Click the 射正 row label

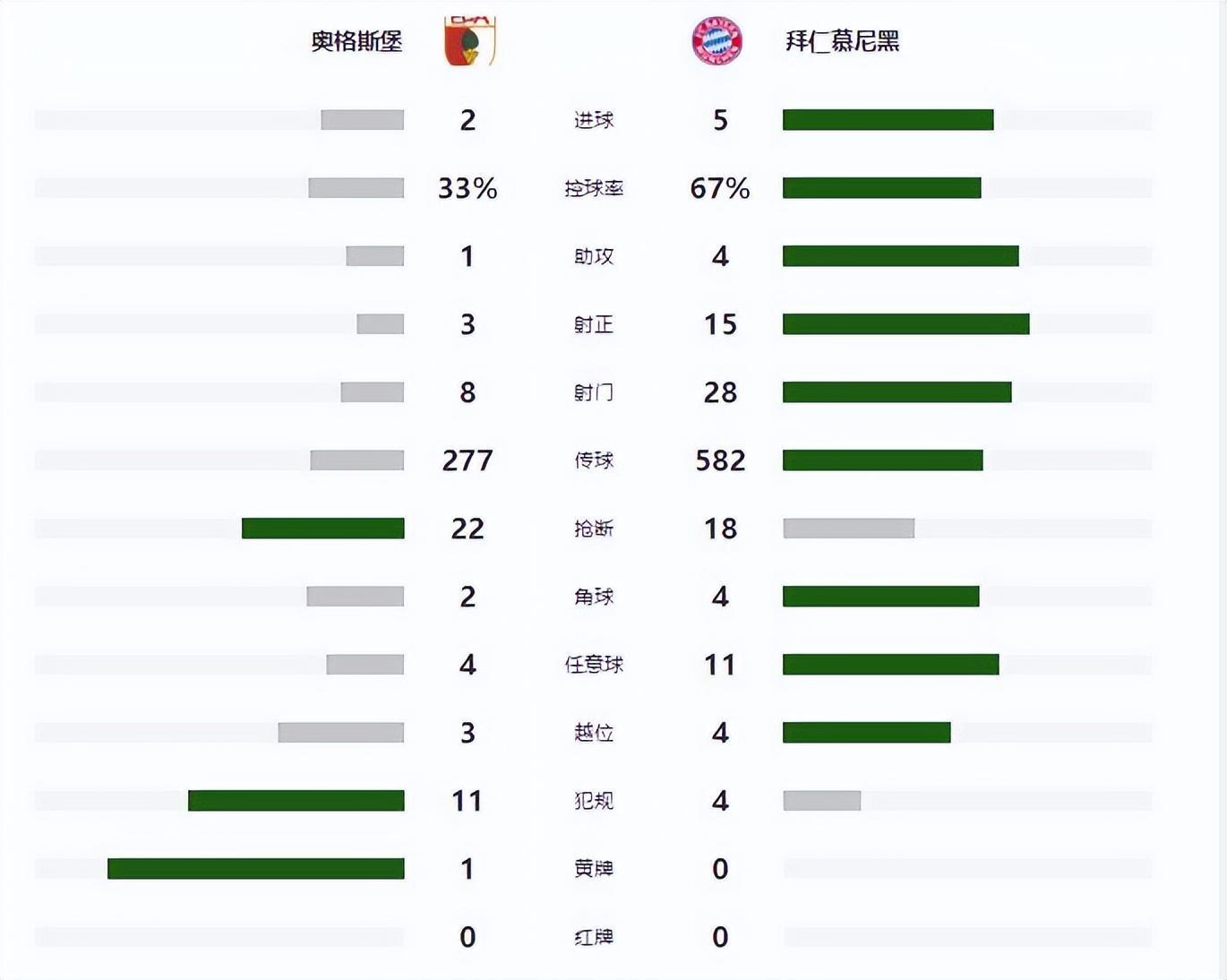coord(594,324)
